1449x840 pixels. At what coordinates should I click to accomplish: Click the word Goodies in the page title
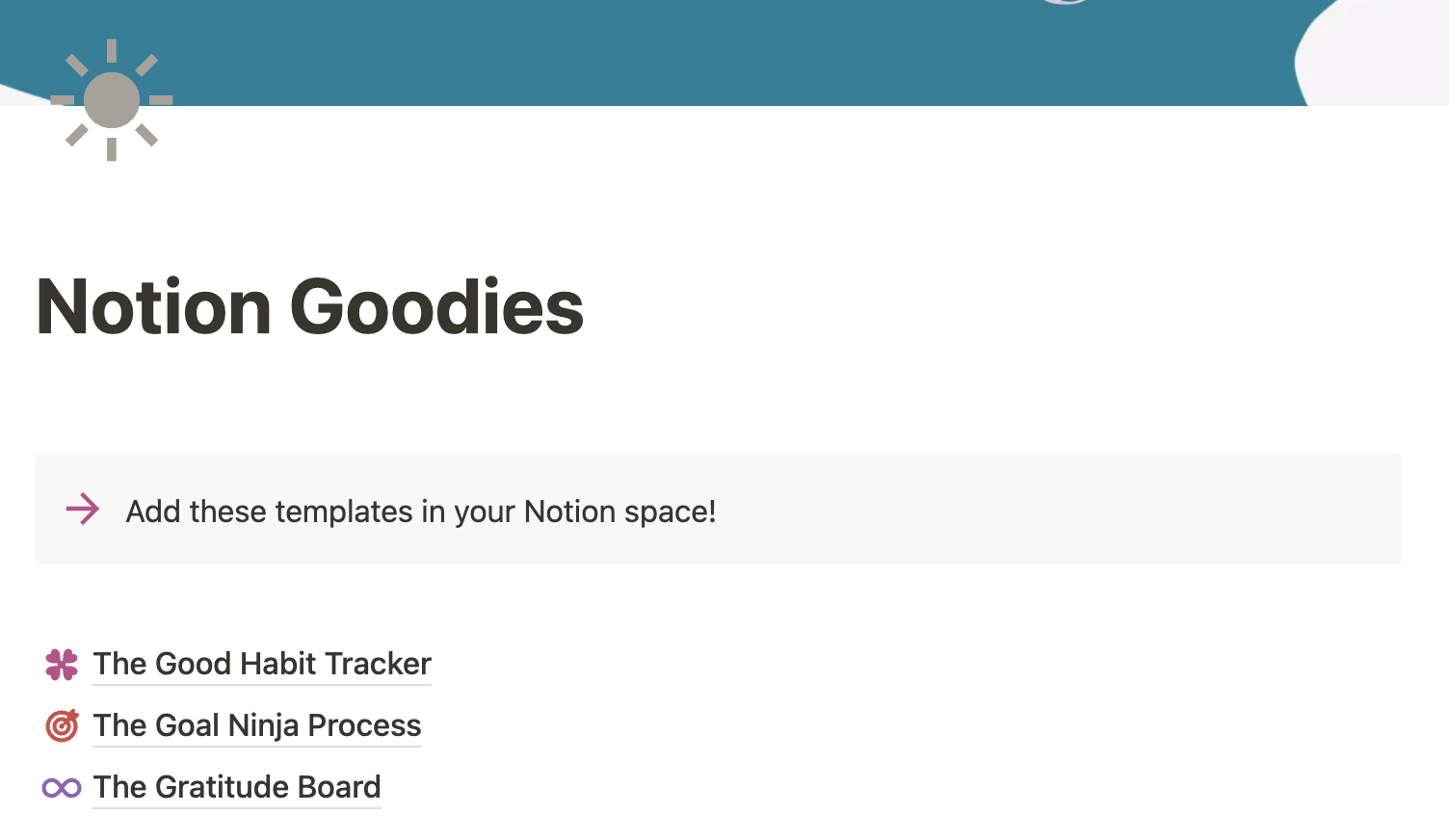[436, 306]
